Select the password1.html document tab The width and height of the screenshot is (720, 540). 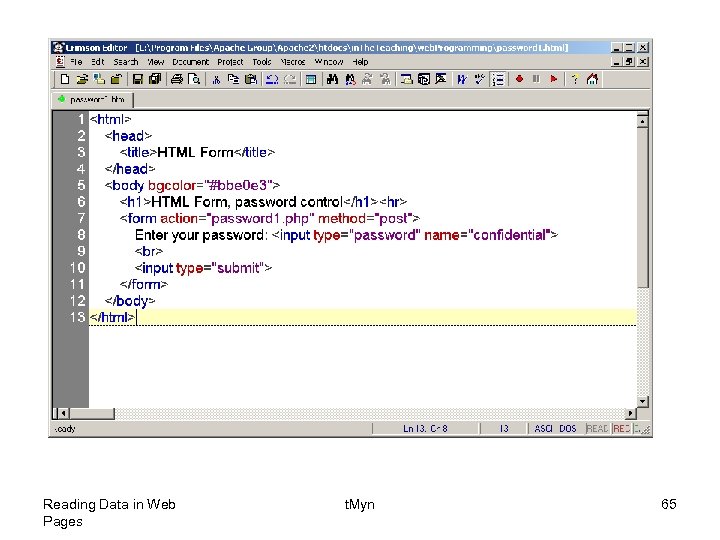[93, 100]
